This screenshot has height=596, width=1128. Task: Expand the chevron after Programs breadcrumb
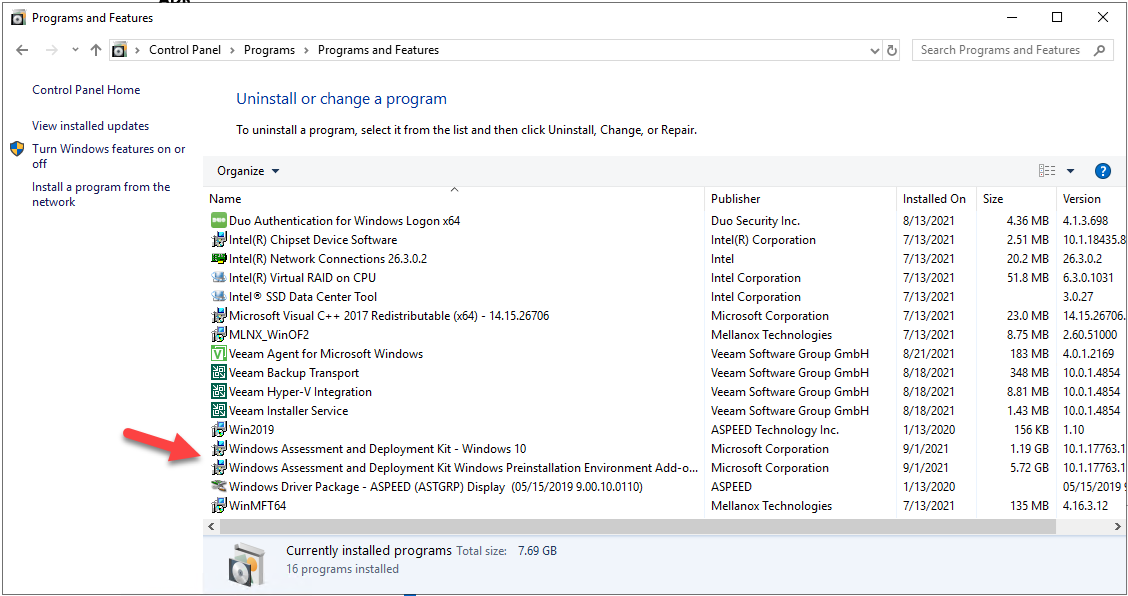click(306, 50)
